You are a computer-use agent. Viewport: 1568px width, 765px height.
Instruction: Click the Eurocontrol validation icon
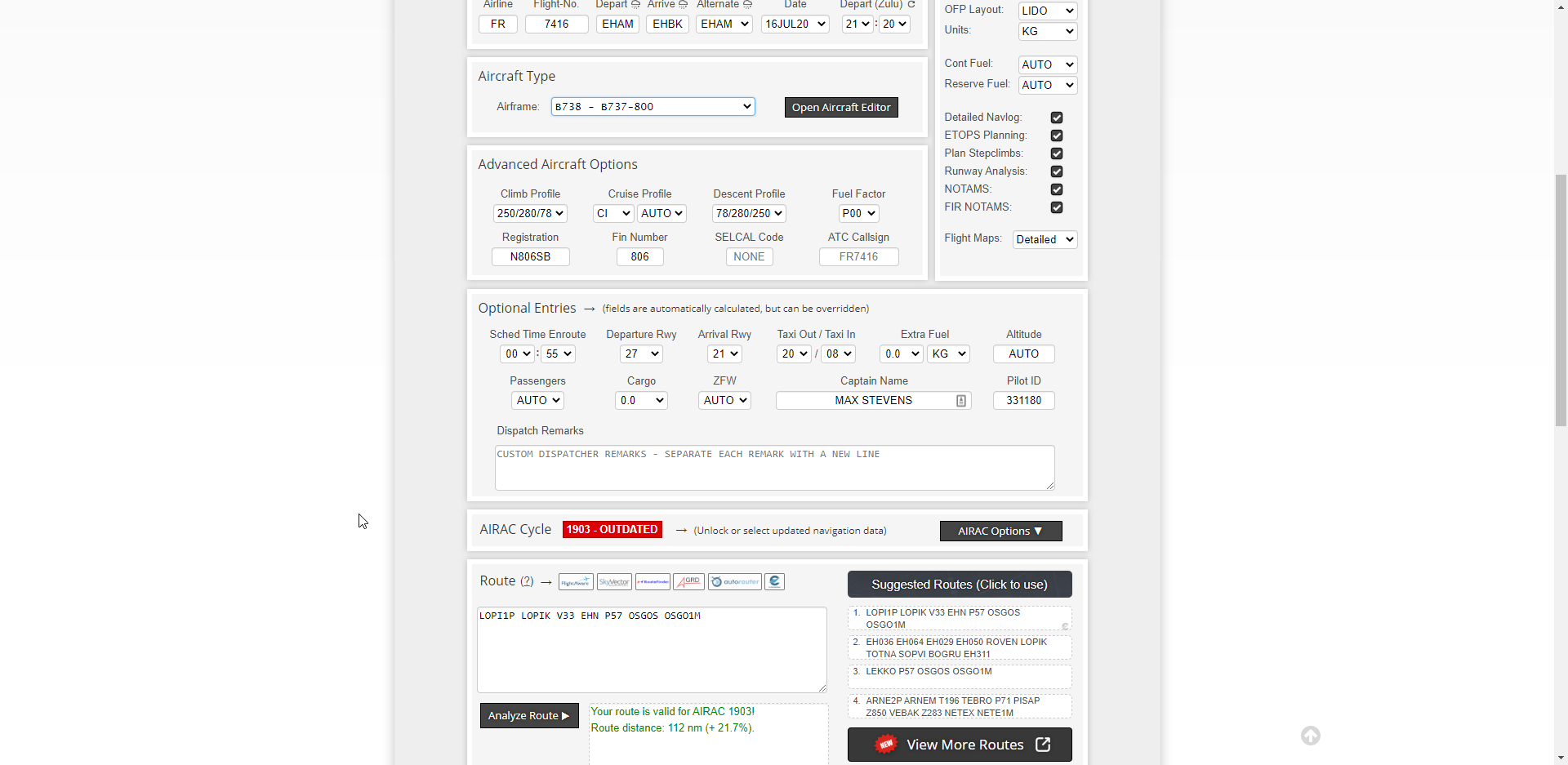click(x=775, y=581)
